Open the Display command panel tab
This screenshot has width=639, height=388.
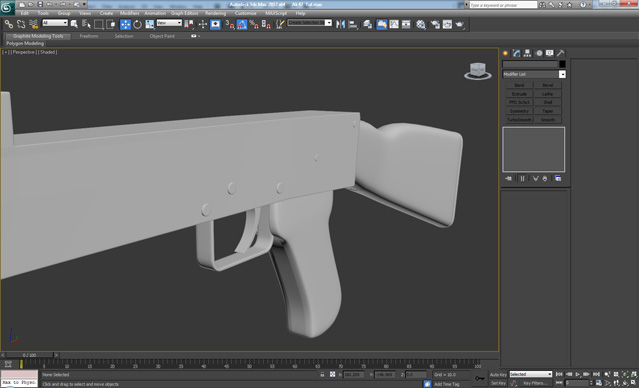[550, 53]
